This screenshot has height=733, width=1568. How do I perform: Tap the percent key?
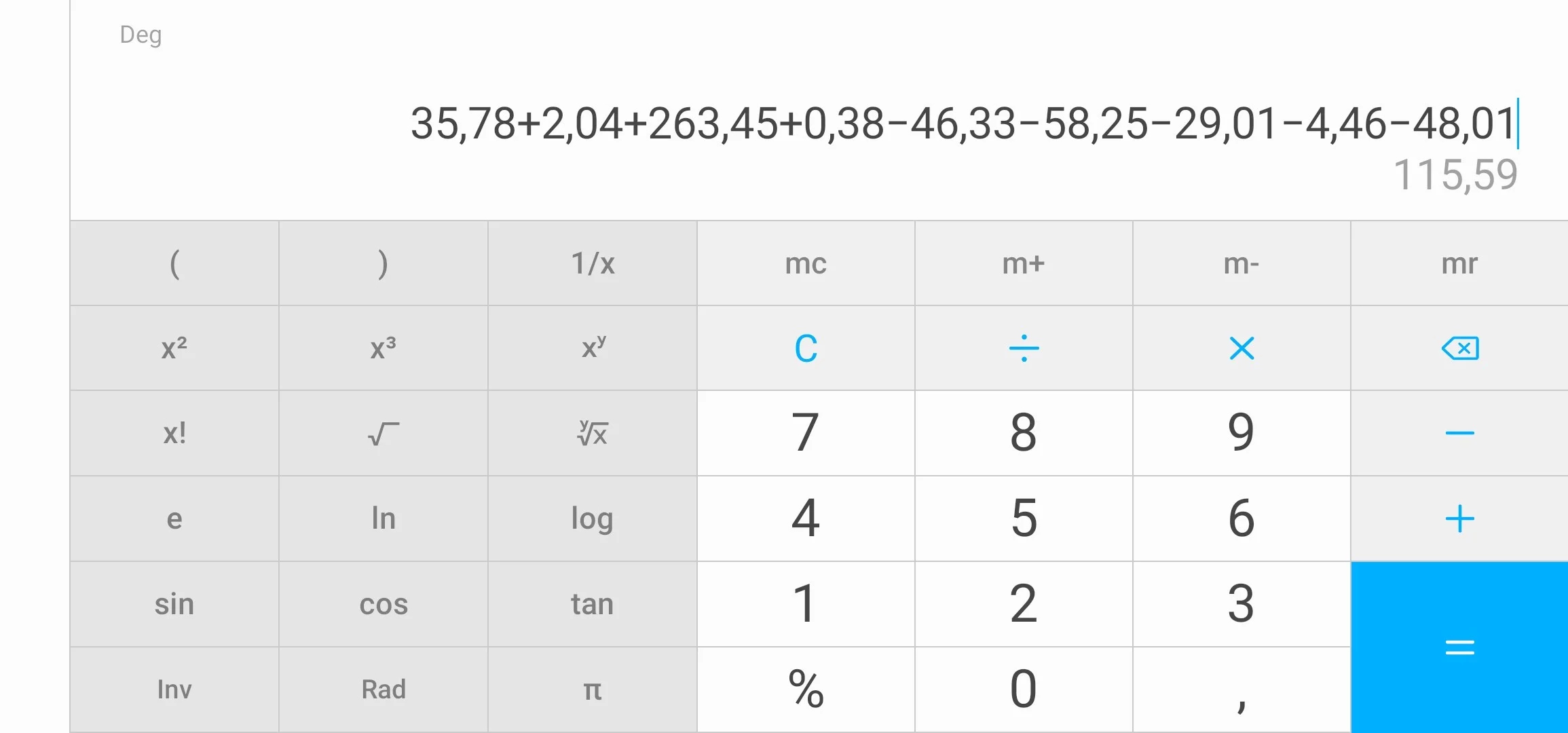click(806, 690)
